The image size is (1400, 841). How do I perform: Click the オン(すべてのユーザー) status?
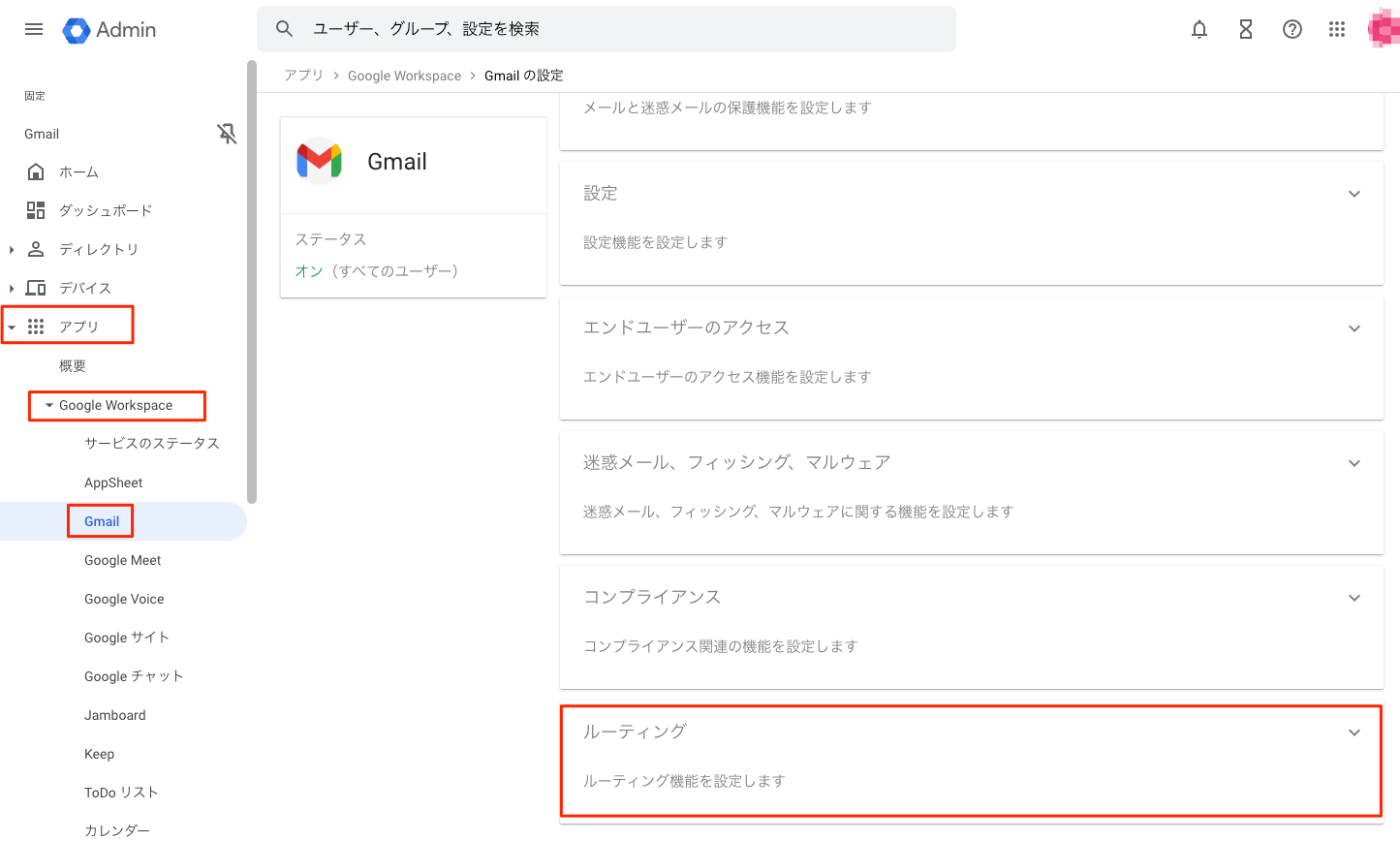tap(377, 271)
